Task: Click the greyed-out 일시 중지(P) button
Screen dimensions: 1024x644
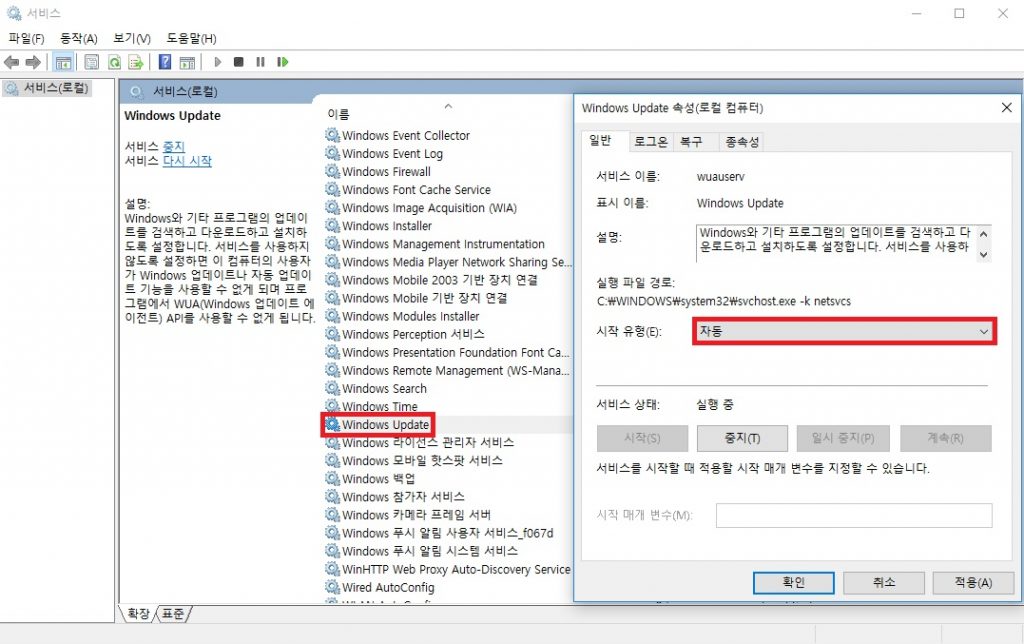Action: coord(843,438)
